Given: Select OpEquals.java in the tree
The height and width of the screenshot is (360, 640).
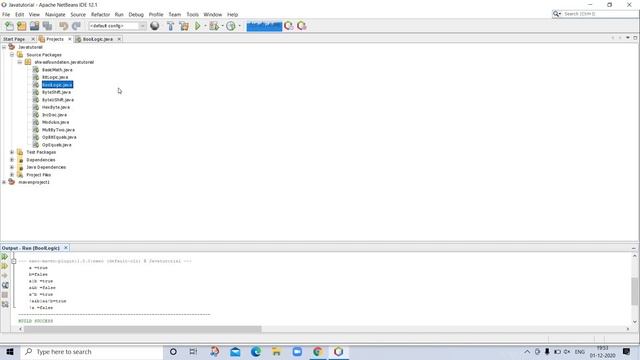Looking at the screenshot, I should 57,145.
